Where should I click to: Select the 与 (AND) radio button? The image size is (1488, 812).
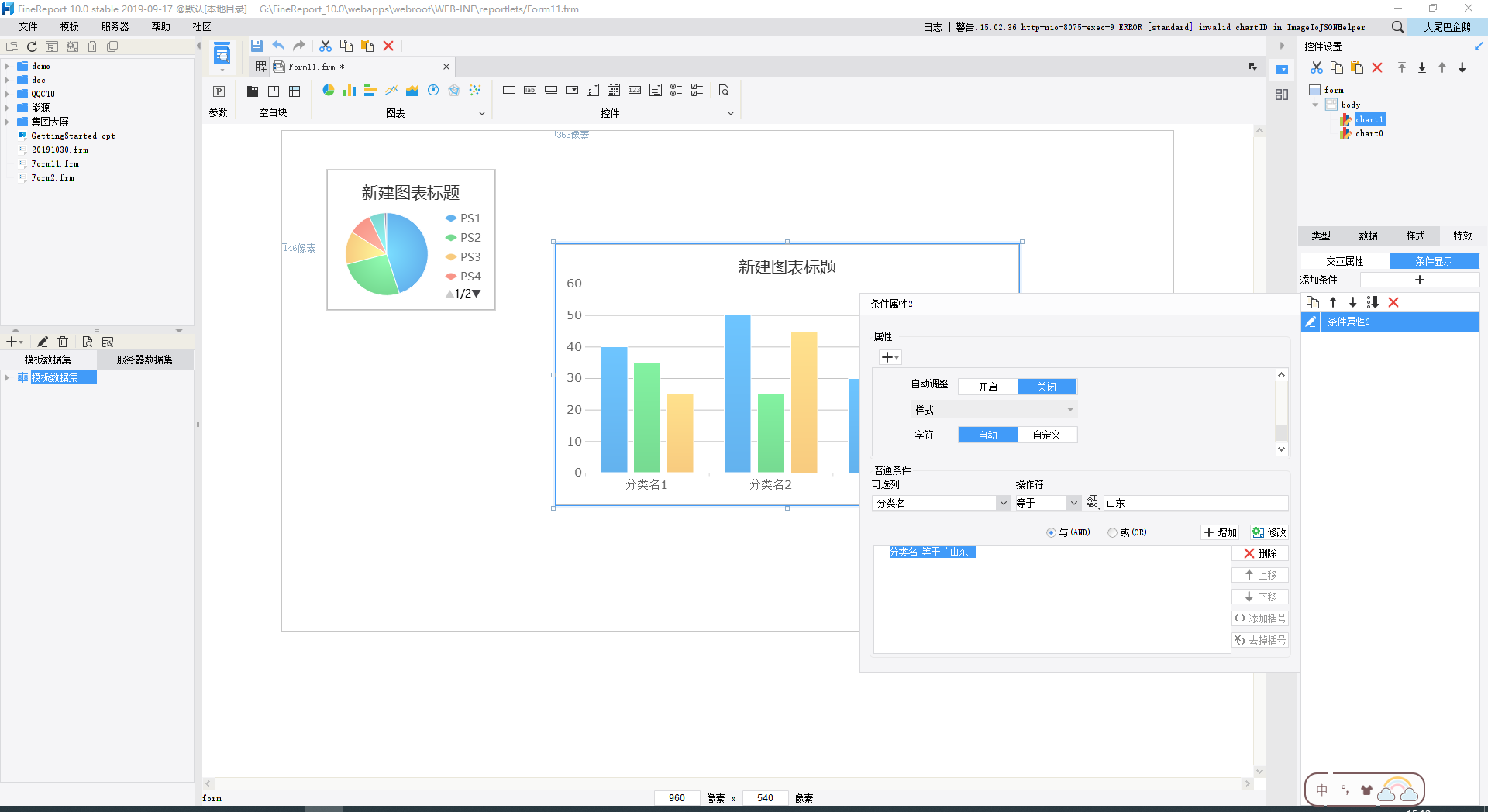[1051, 532]
